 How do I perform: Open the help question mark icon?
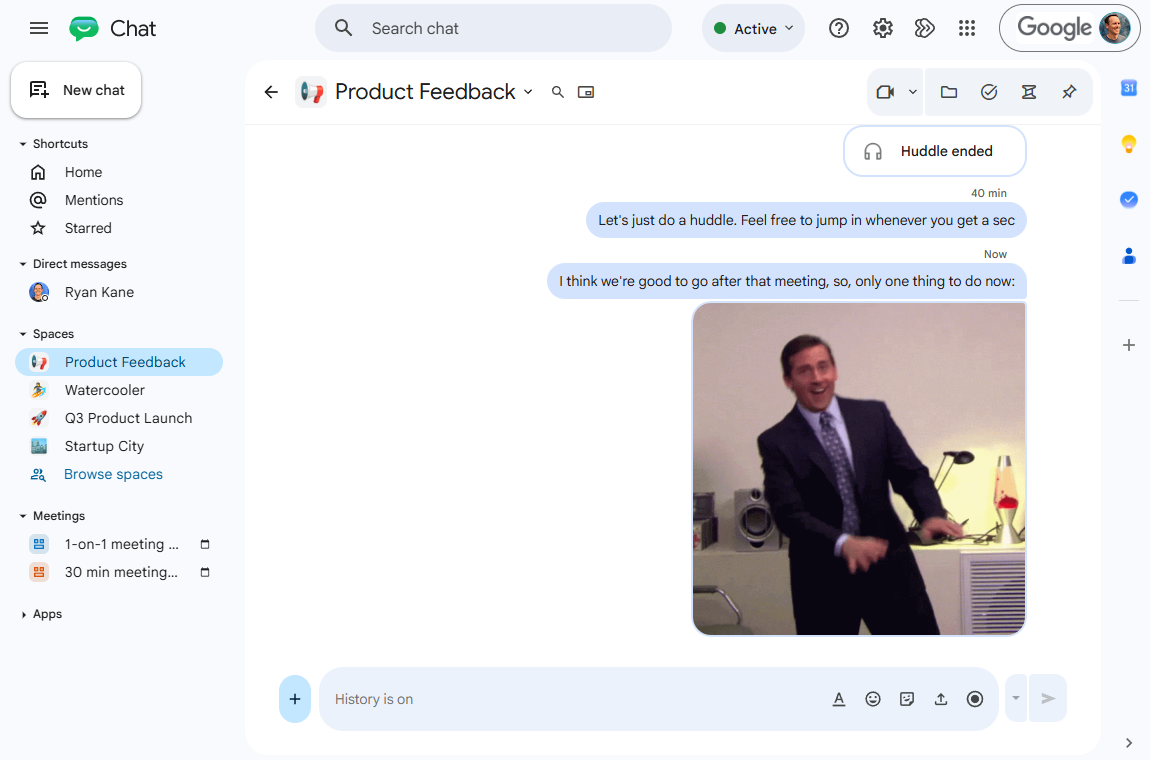838,29
